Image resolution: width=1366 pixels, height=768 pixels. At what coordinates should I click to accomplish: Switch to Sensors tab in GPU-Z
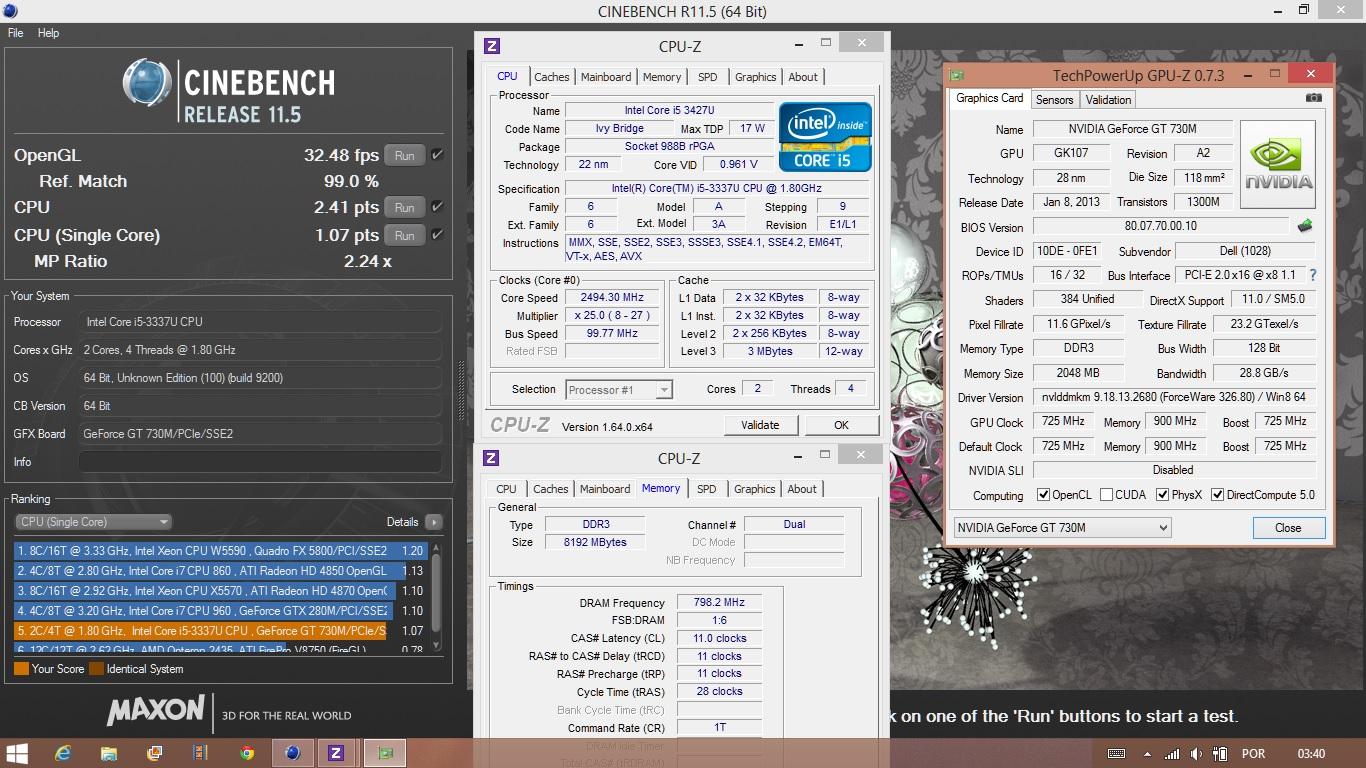coord(1054,99)
